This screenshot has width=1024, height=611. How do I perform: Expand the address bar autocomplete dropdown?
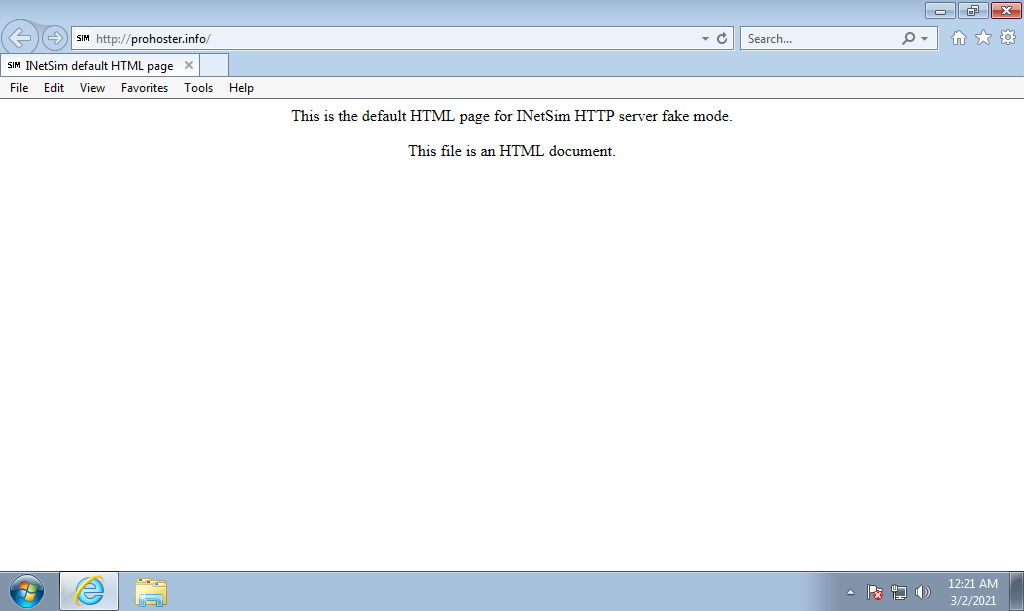pyautogui.click(x=705, y=39)
